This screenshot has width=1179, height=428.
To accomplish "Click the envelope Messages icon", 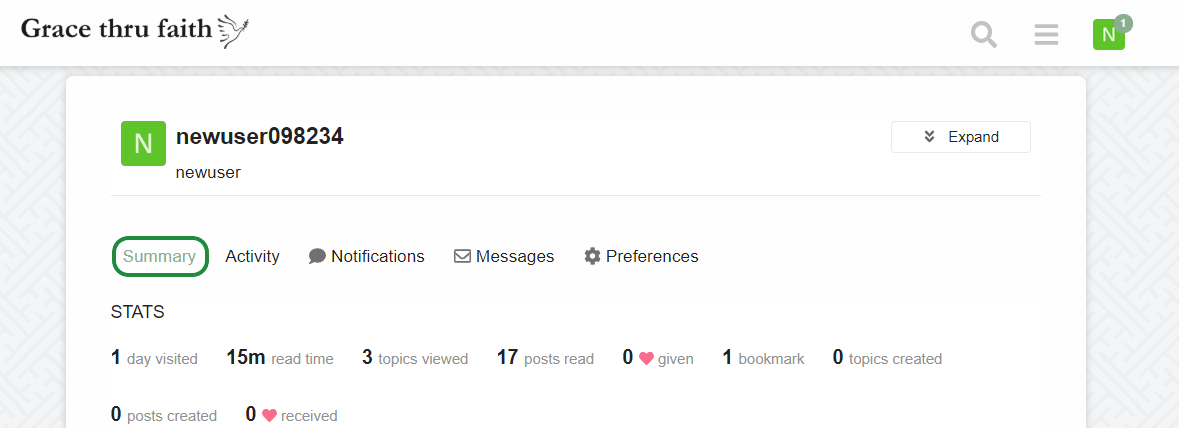I will coord(462,256).
